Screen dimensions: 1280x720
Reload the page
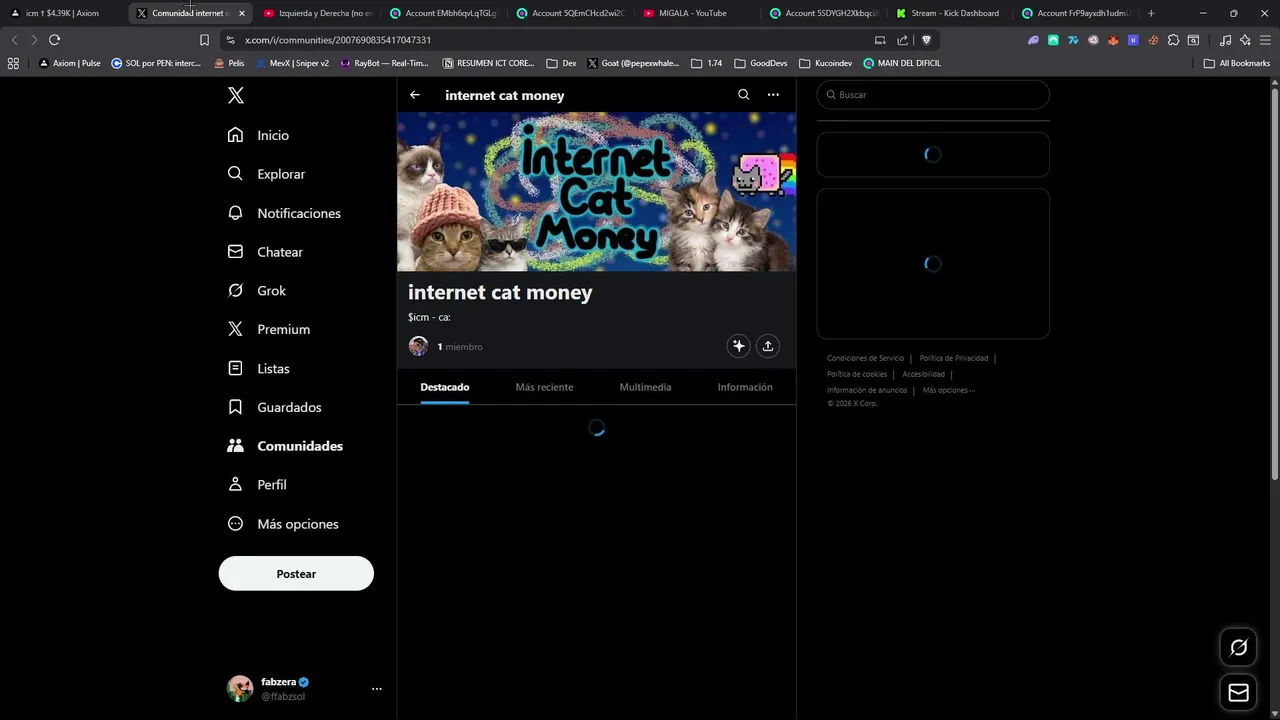pos(54,40)
